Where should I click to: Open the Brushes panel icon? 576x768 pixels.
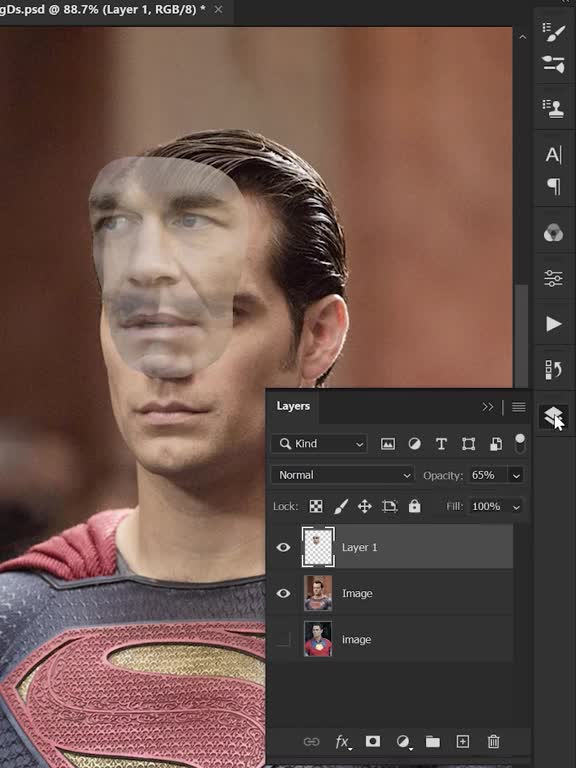coord(554,64)
